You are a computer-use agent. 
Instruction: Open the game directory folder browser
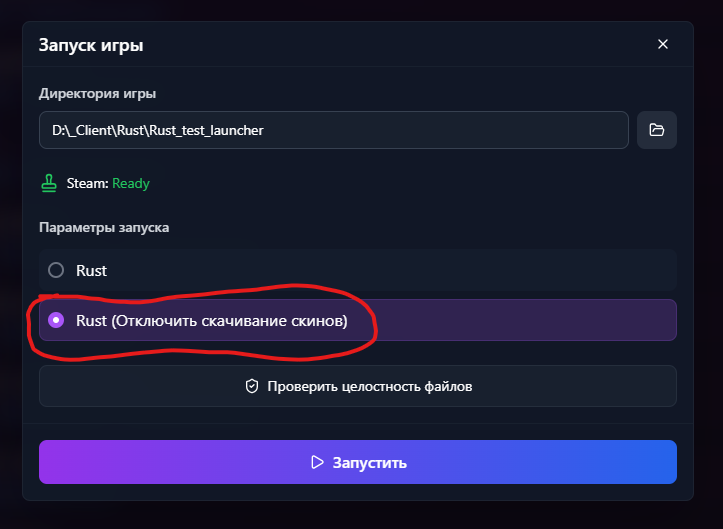pos(657,130)
